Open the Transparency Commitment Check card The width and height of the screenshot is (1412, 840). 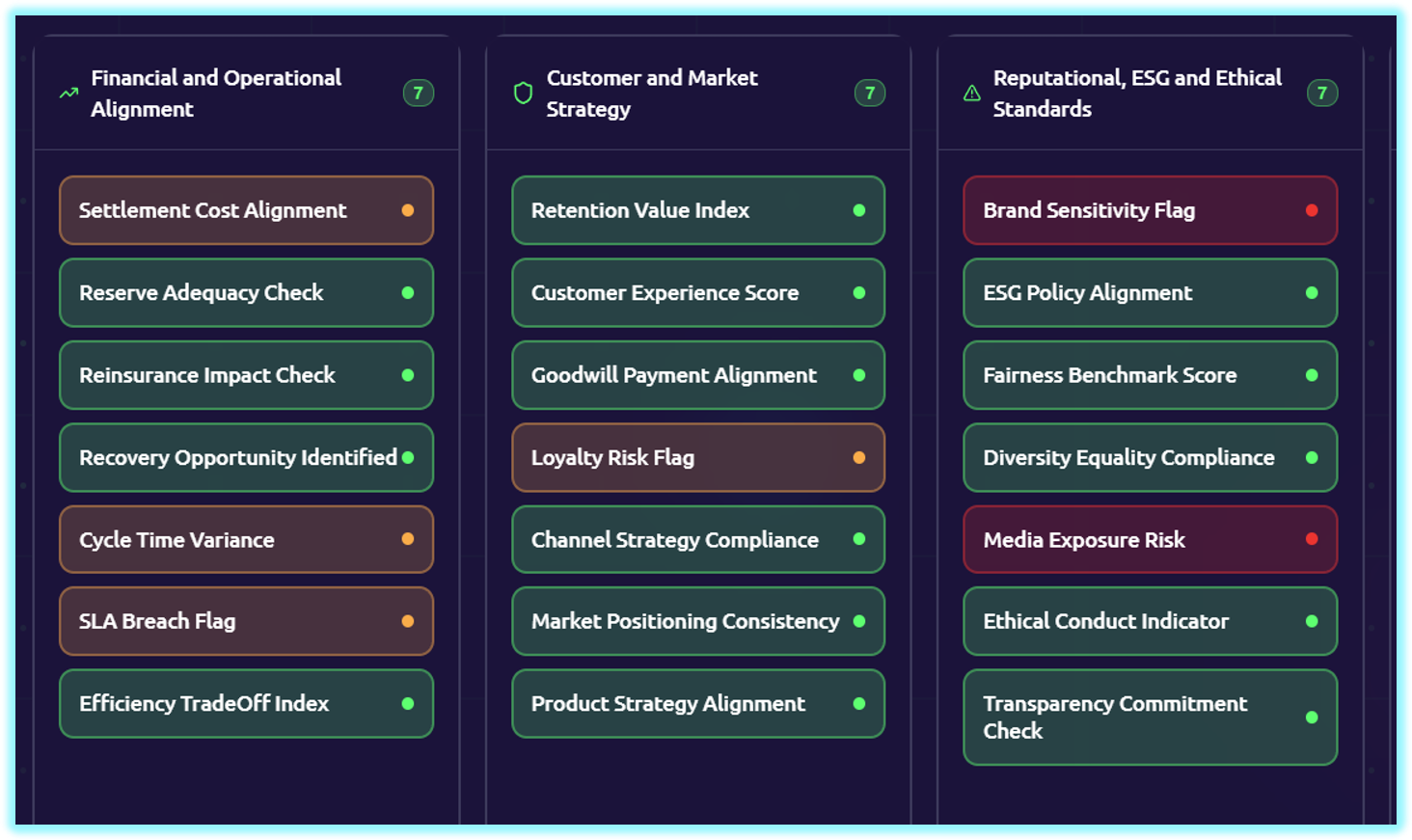[1150, 718]
